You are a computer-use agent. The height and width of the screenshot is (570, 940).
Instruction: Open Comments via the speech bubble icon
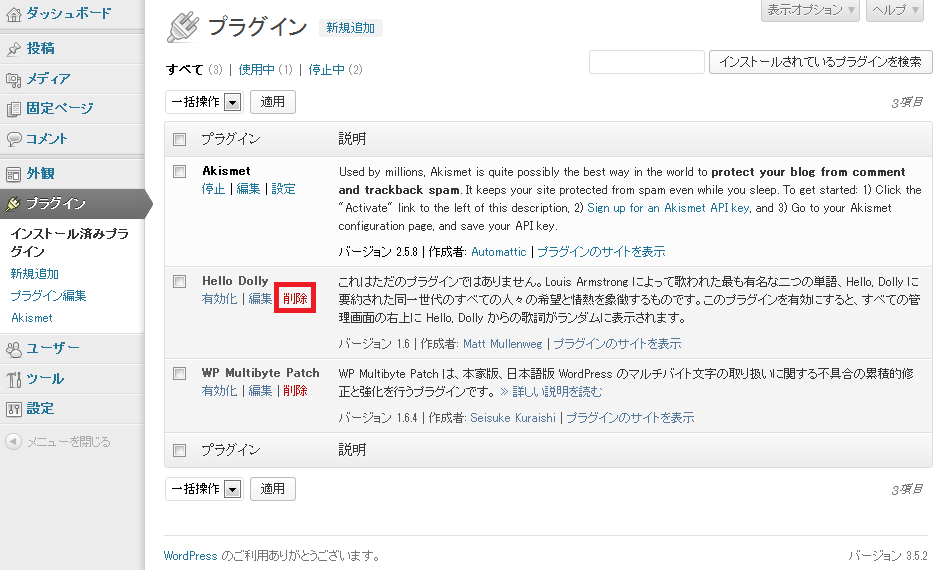[14, 139]
